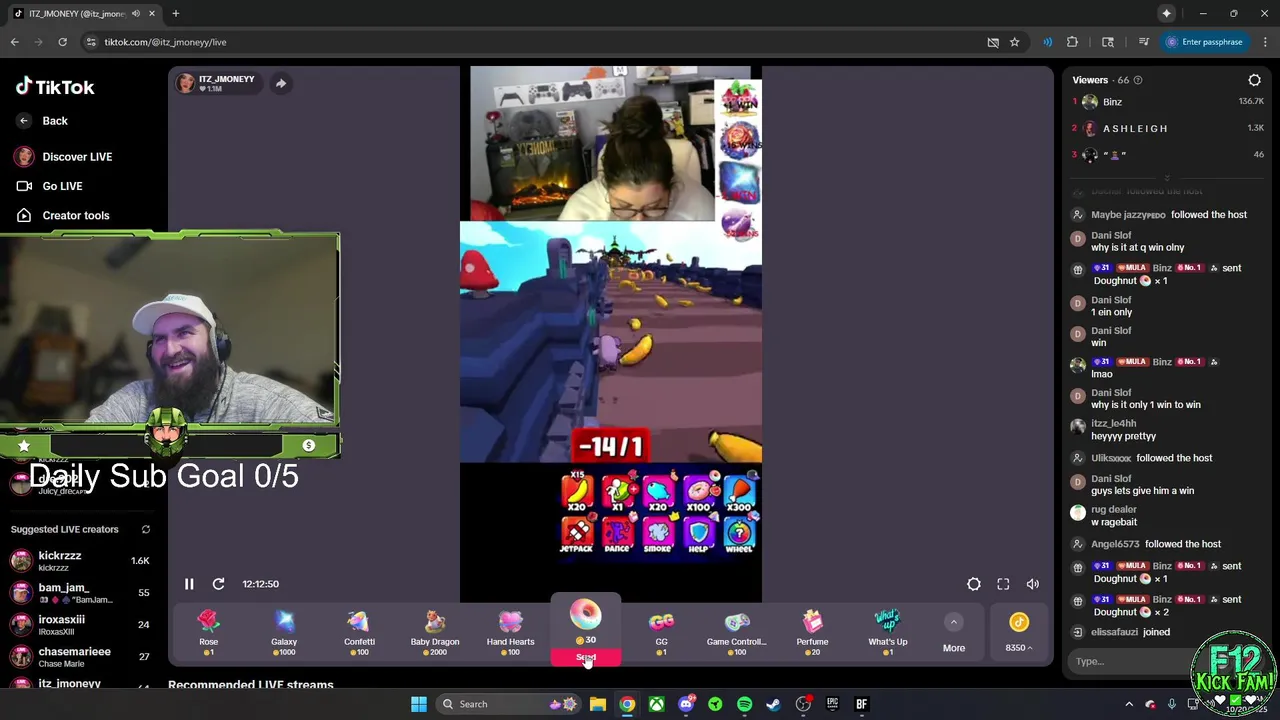Image resolution: width=1280 pixels, height=720 pixels.
Task: Click the browser back button
Action: (14, 42)
